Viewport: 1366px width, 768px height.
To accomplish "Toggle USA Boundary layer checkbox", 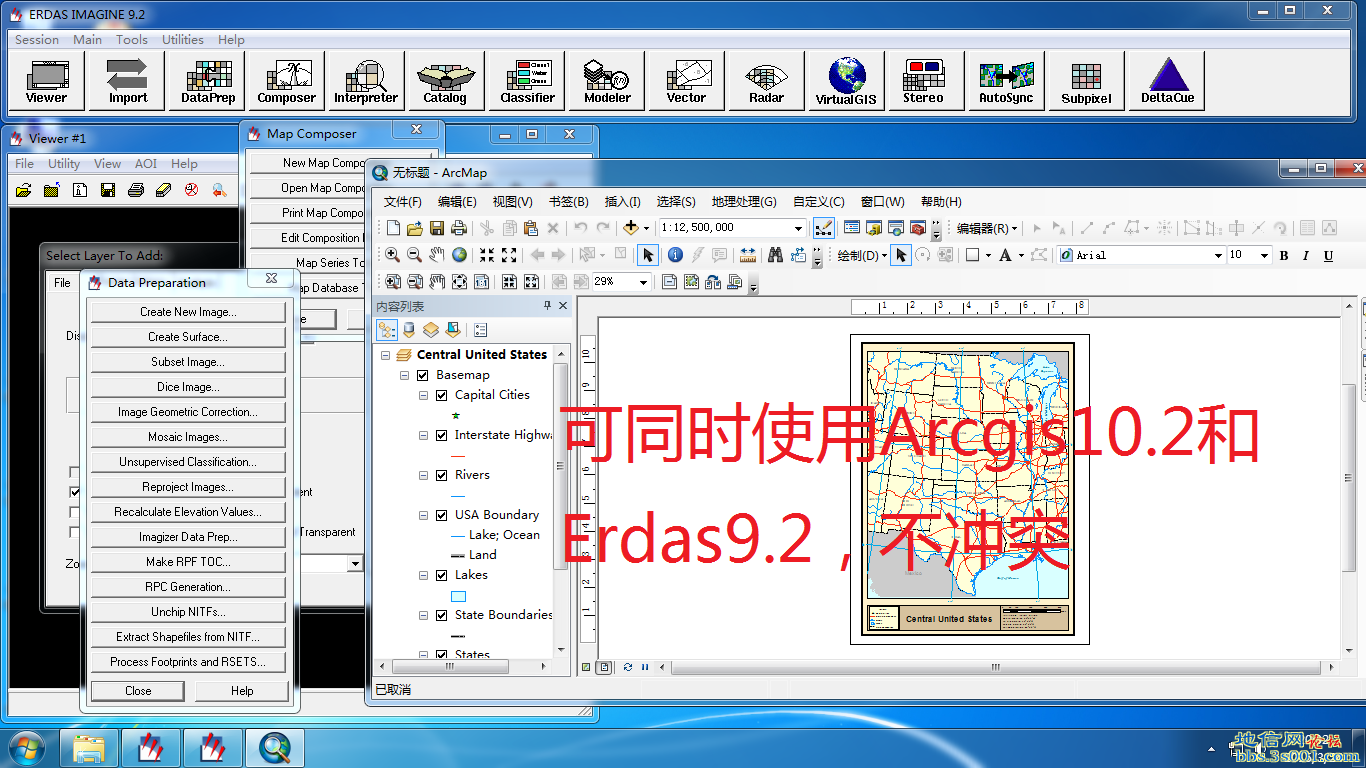I will coord(442,515).
